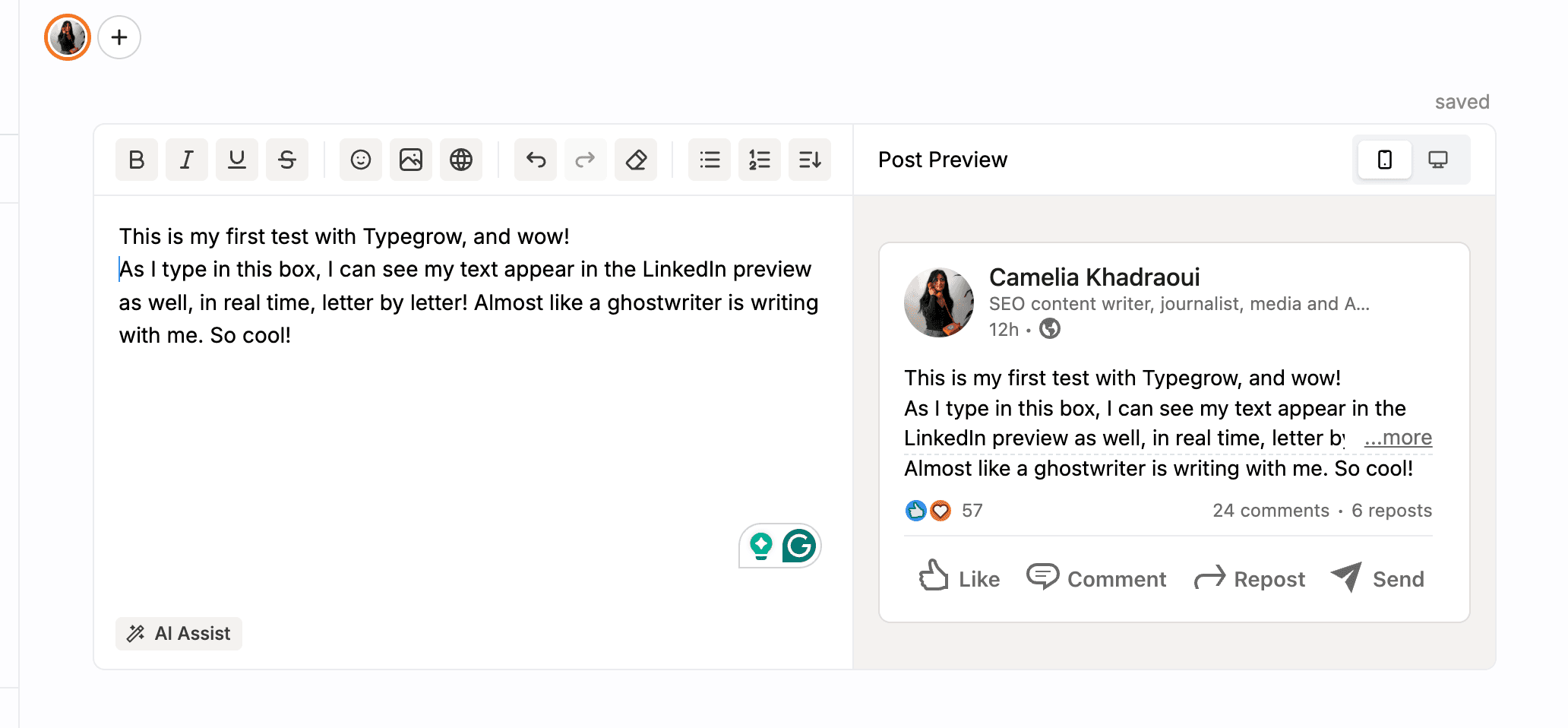The width and height of the screenshot is (1568, 728).
Task: Switch preview to mobile view
Action: click(1385, 160)
